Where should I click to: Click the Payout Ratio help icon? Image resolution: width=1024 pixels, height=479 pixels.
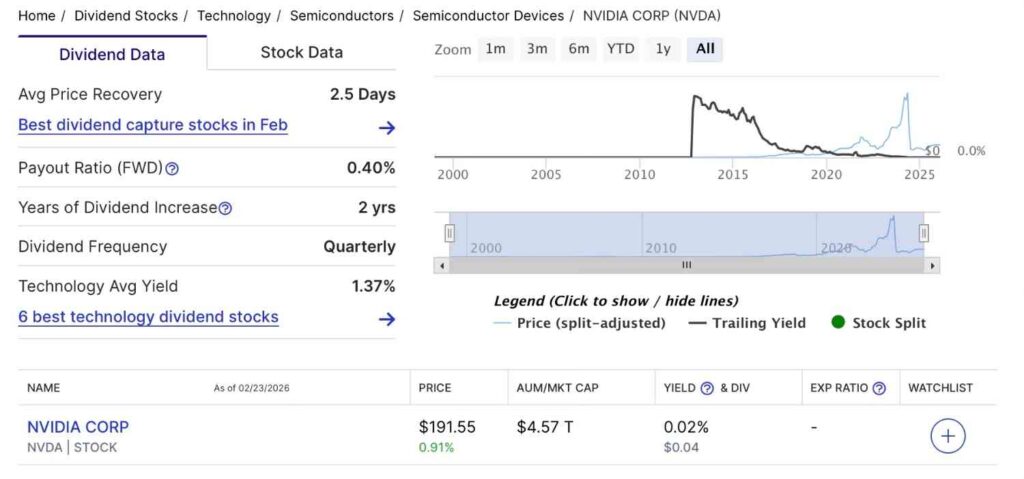point(172,169)
